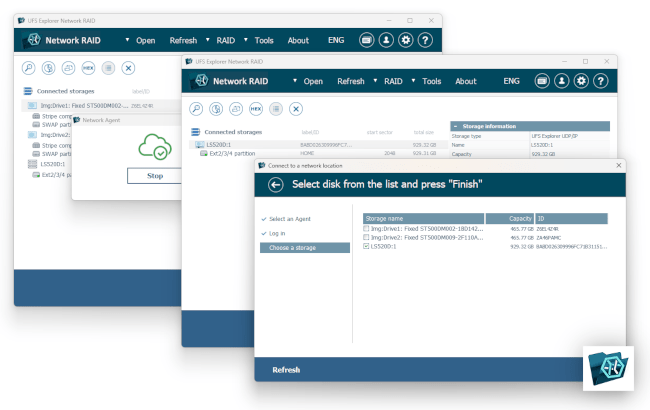Open the Tools menu in the front window
Viewport: 650px width, 410px height.
coord(432,81)
